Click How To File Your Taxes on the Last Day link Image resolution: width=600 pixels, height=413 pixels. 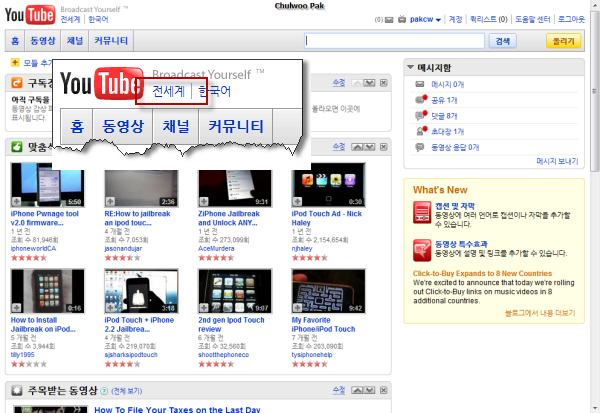(177, 409)
